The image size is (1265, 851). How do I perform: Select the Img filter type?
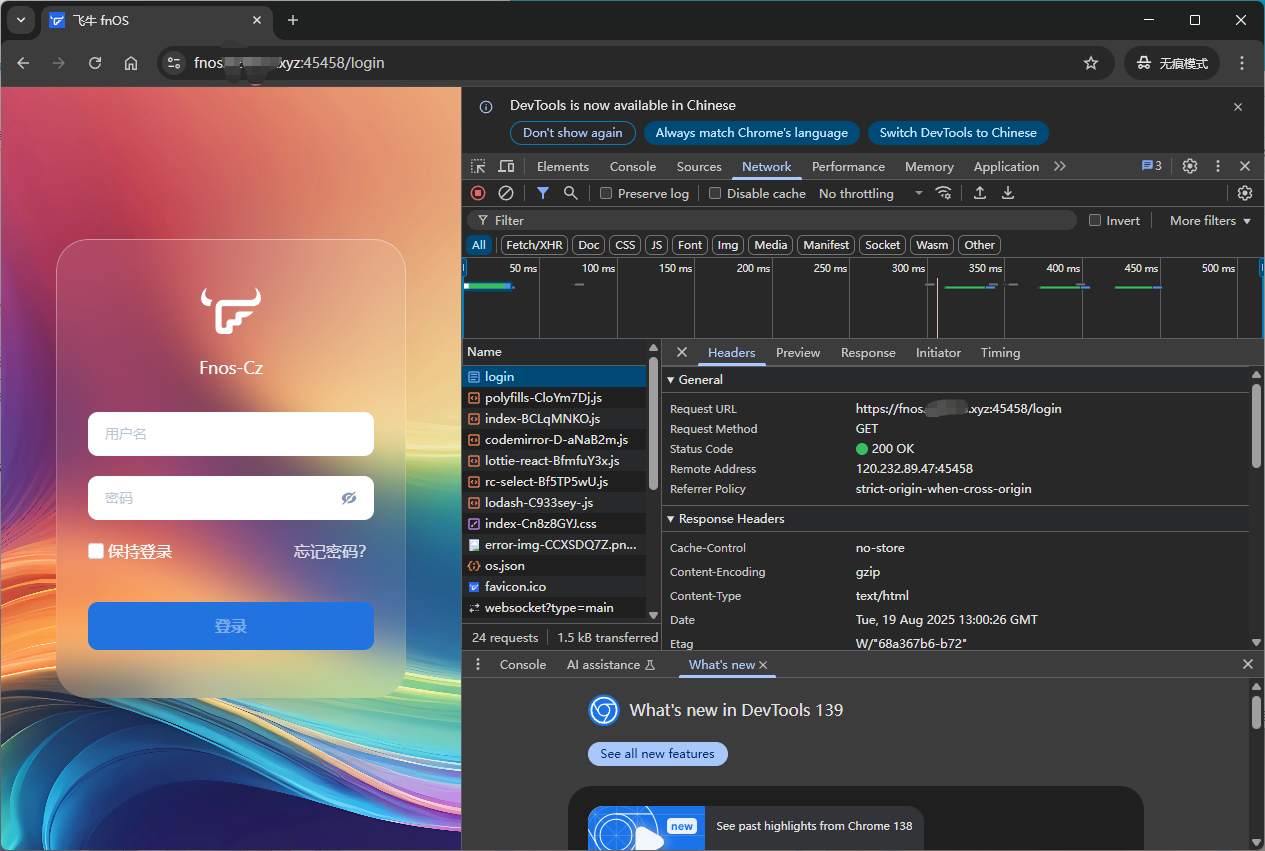728,245
